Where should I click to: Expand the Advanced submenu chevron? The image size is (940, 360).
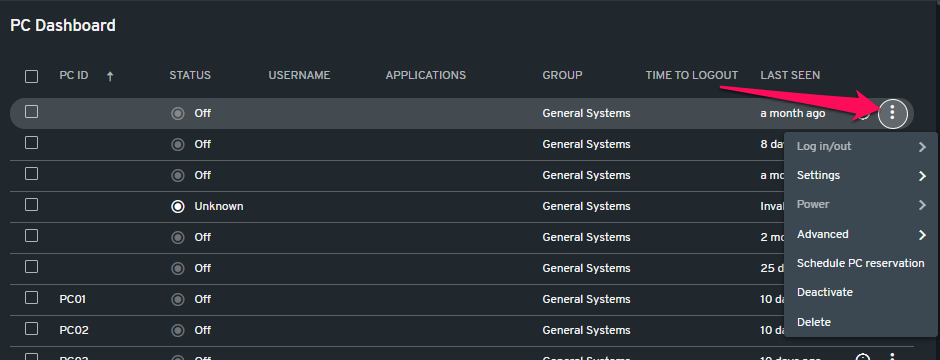click(x=922, y=235)
